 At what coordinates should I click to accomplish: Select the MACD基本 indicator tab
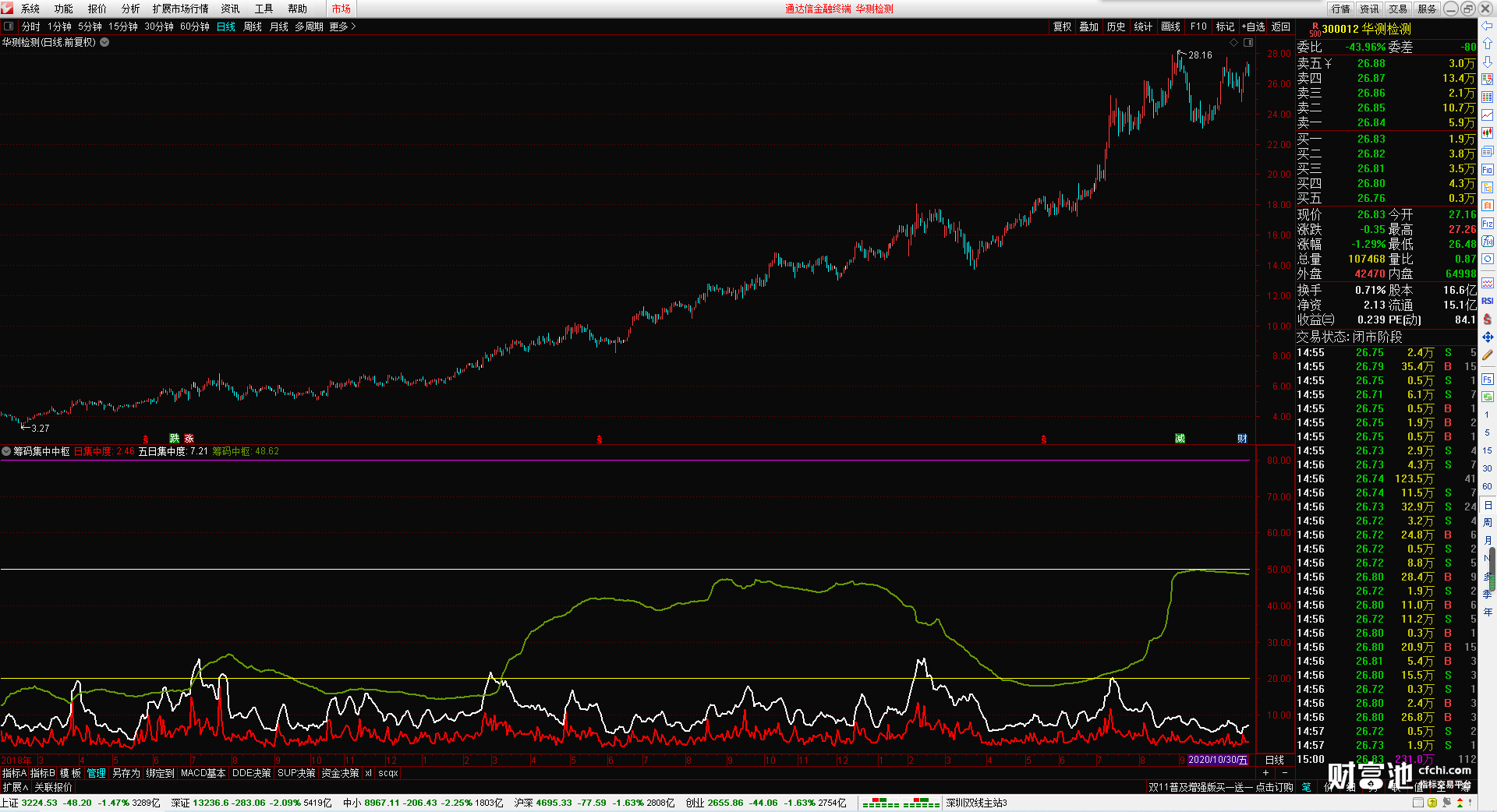(x=203, y=773)
